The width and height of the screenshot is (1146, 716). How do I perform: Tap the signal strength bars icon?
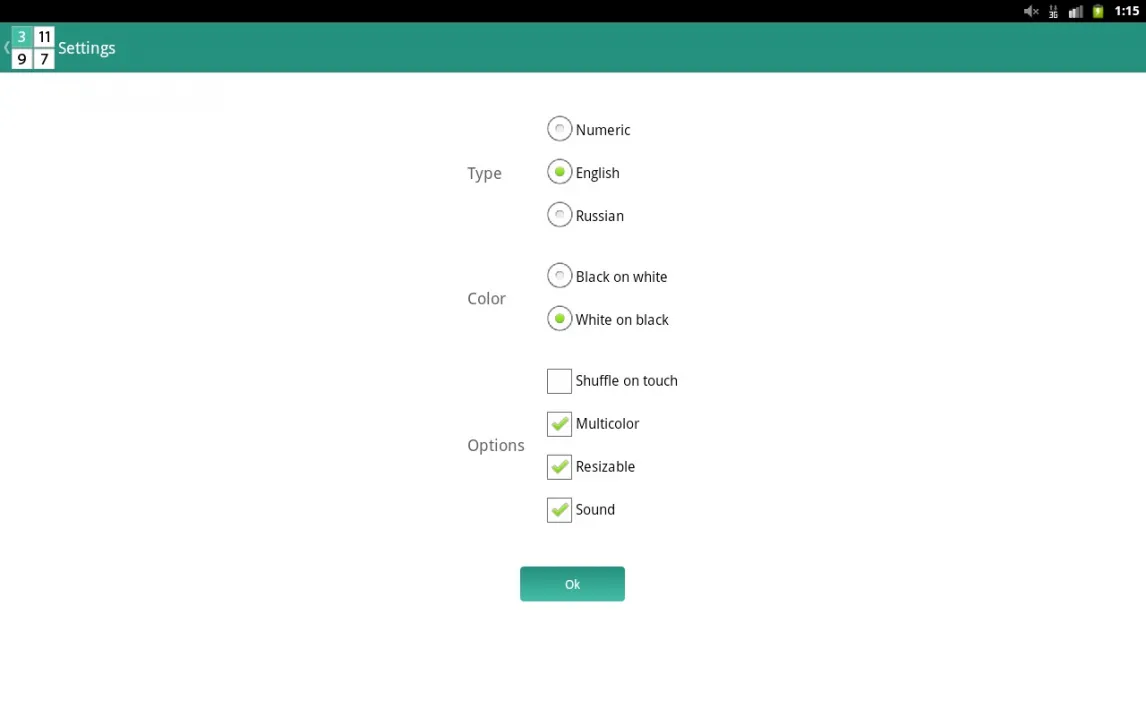(1075, 12)
